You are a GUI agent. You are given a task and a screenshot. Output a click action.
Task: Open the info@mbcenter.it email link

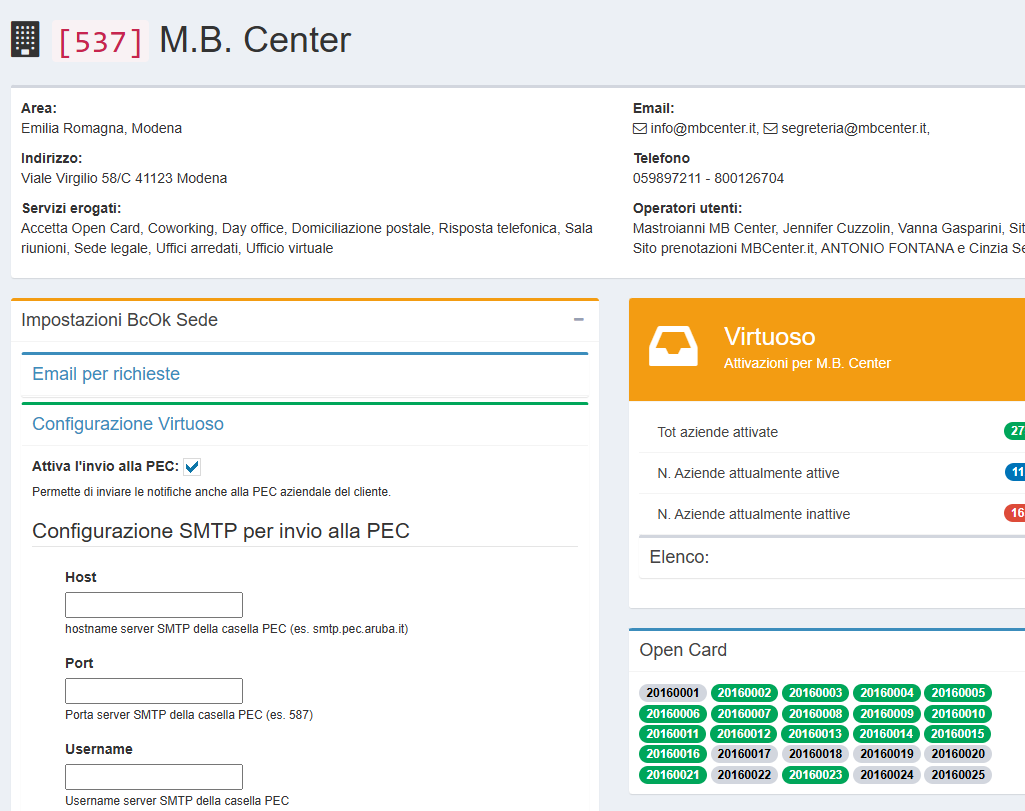tap(703, 129)
